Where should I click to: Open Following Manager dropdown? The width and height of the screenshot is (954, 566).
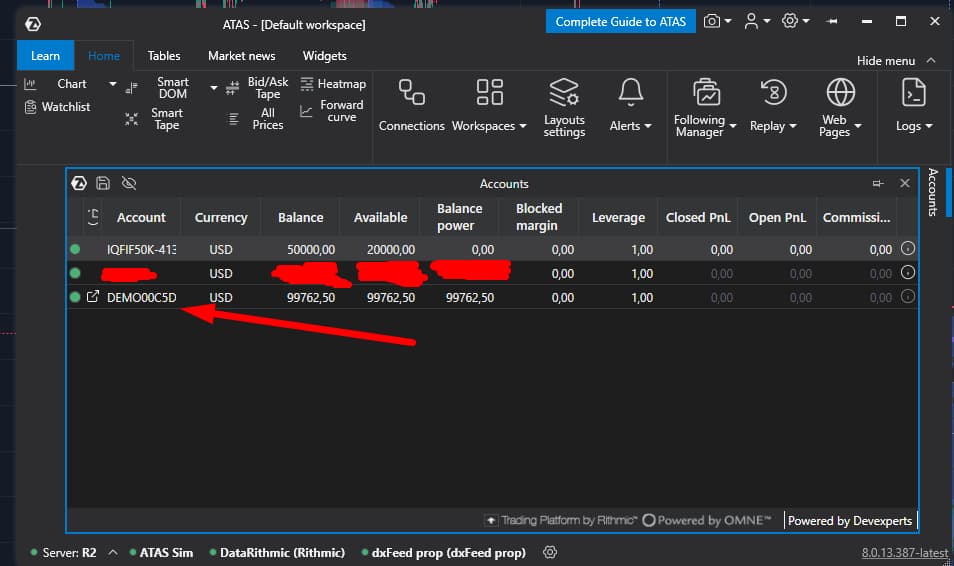click(705, 107)
